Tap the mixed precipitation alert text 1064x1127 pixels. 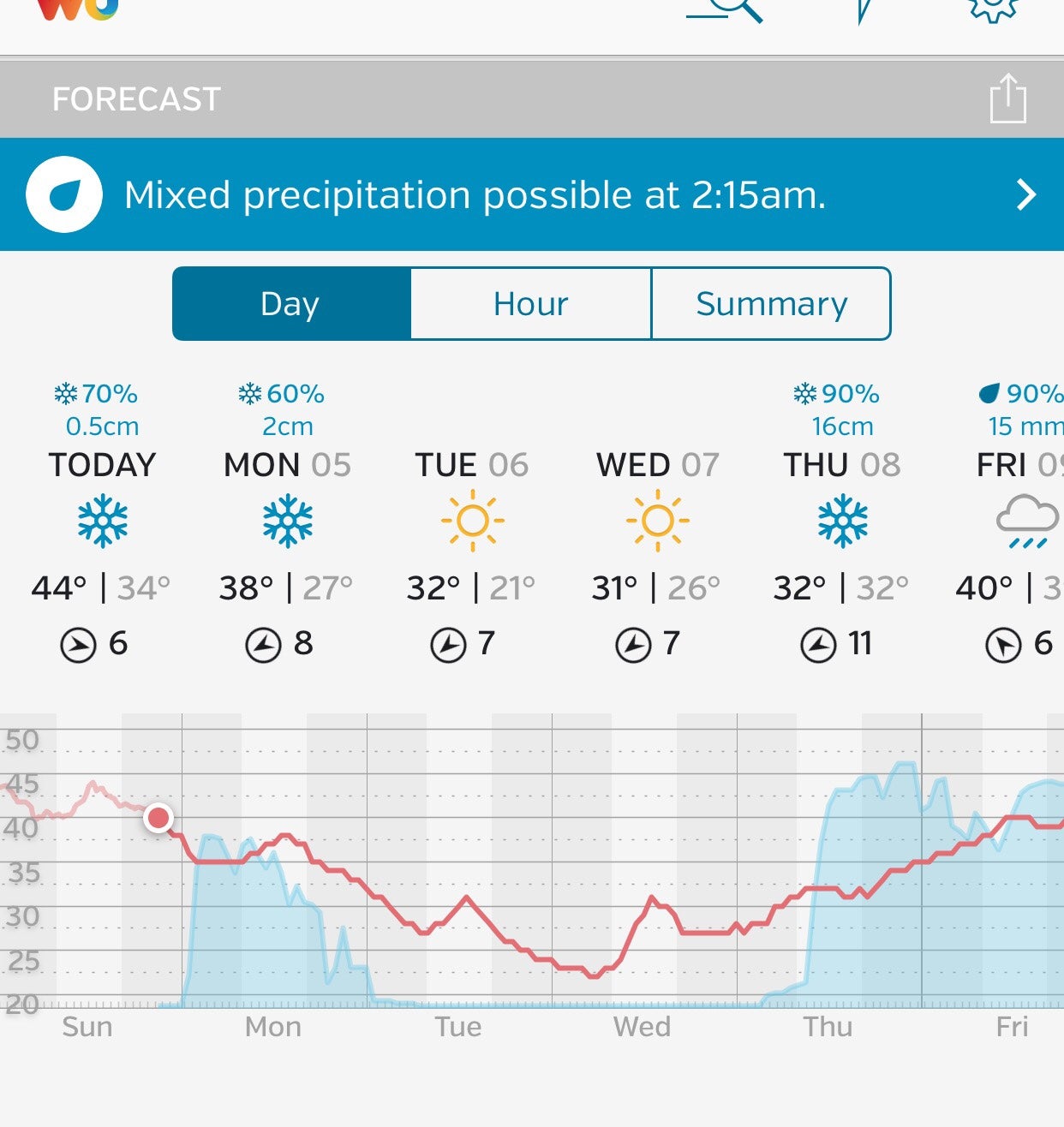point(475,195)
